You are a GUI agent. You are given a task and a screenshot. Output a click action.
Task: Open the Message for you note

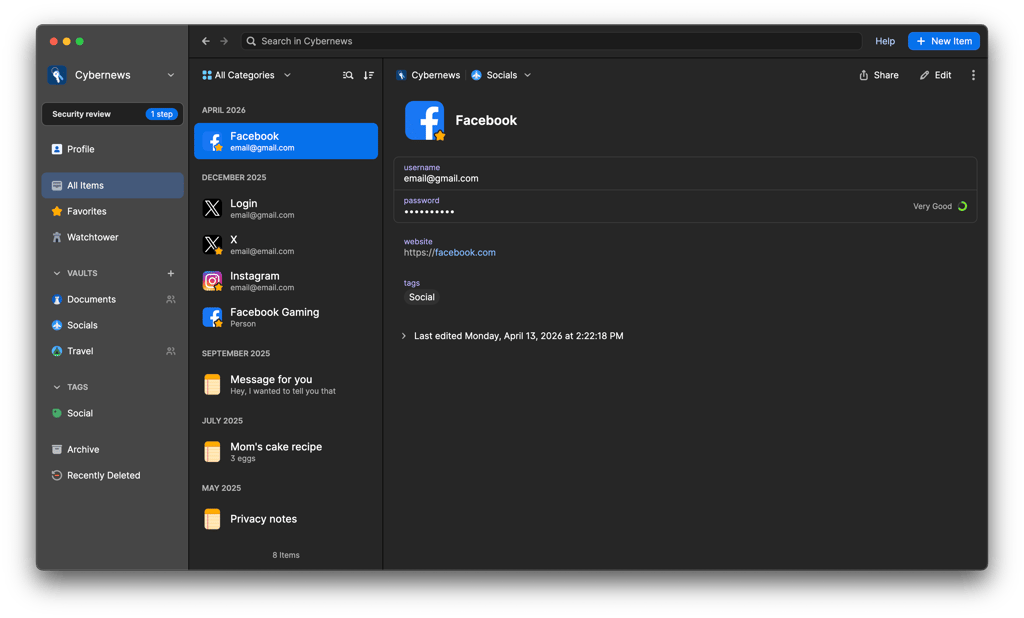[x=286, y=384]
